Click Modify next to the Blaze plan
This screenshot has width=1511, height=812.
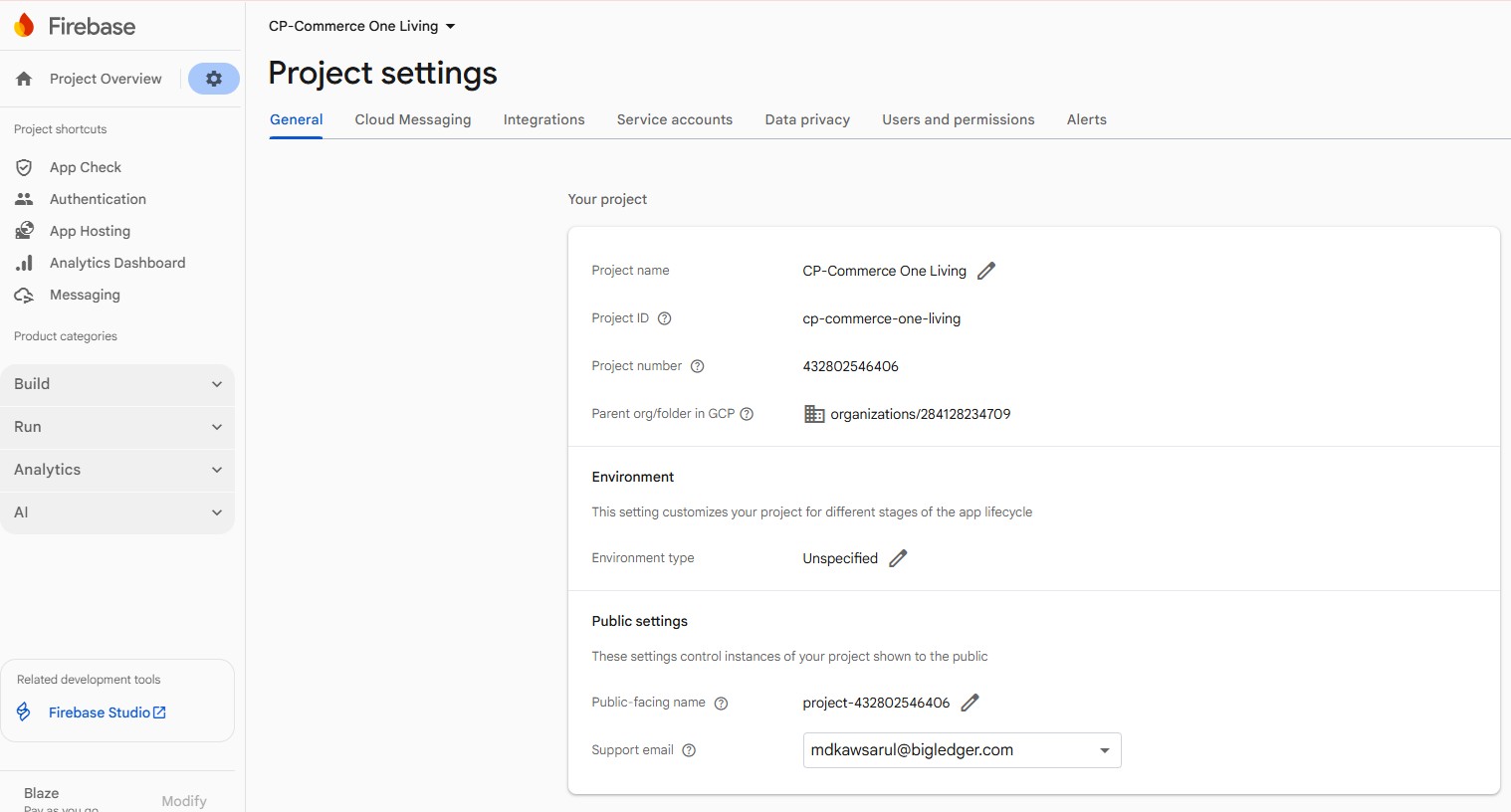click(183, 800)
